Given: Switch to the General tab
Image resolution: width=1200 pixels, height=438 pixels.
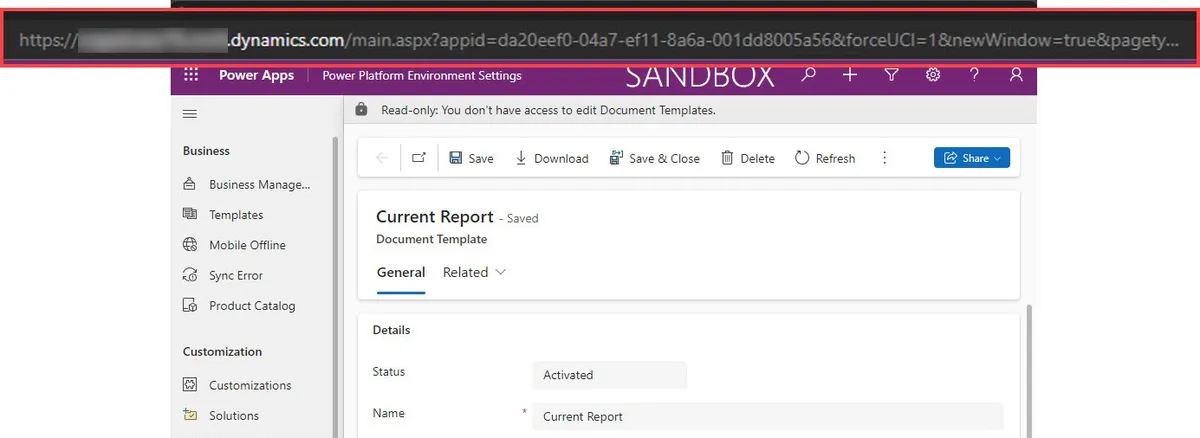Looking at the screenshot, I should pyautogui.click(x=401, y=272).
